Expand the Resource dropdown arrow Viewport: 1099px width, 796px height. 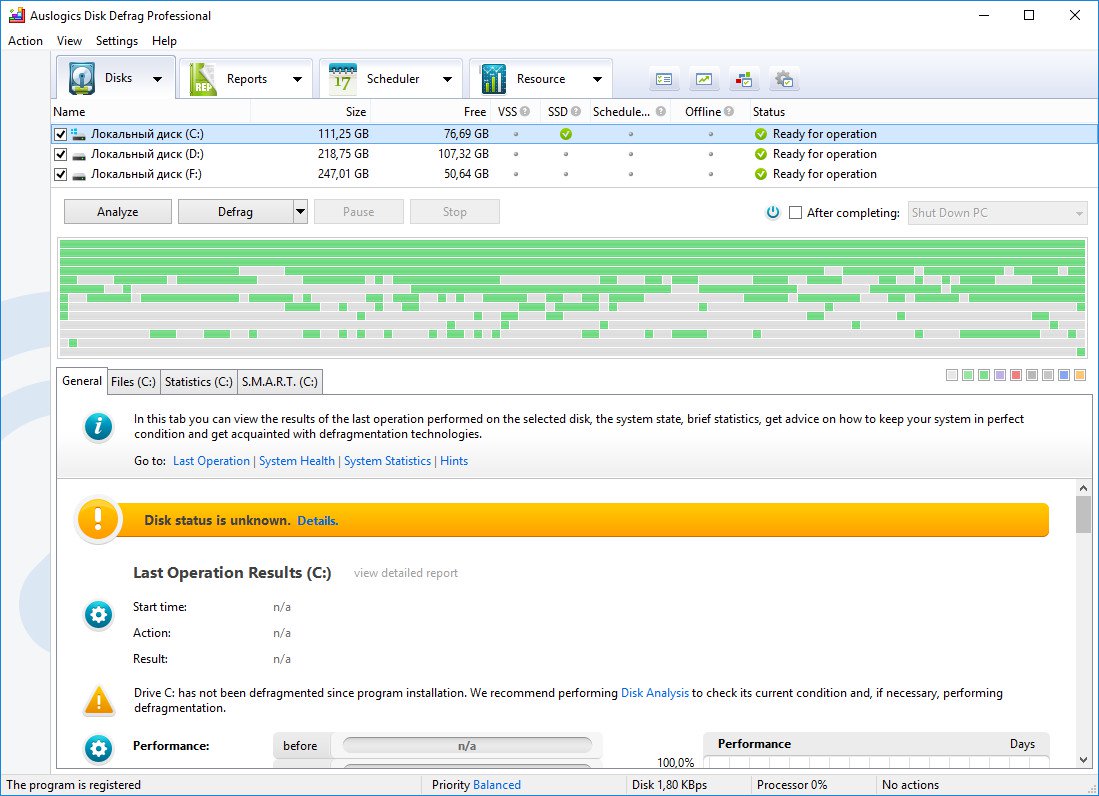598,79
